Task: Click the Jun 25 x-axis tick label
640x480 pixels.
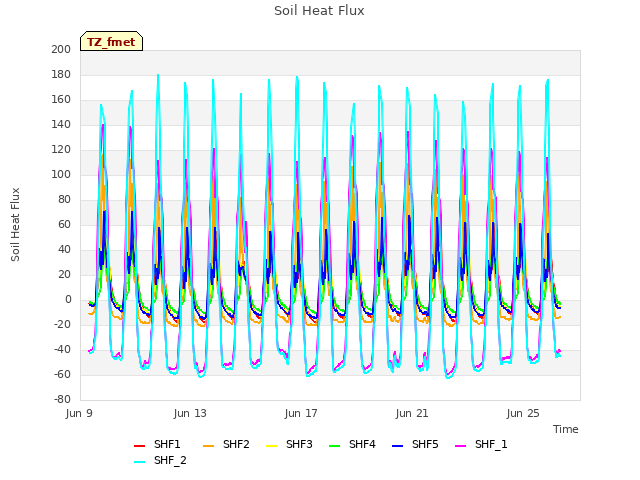Action: (523, 413)
